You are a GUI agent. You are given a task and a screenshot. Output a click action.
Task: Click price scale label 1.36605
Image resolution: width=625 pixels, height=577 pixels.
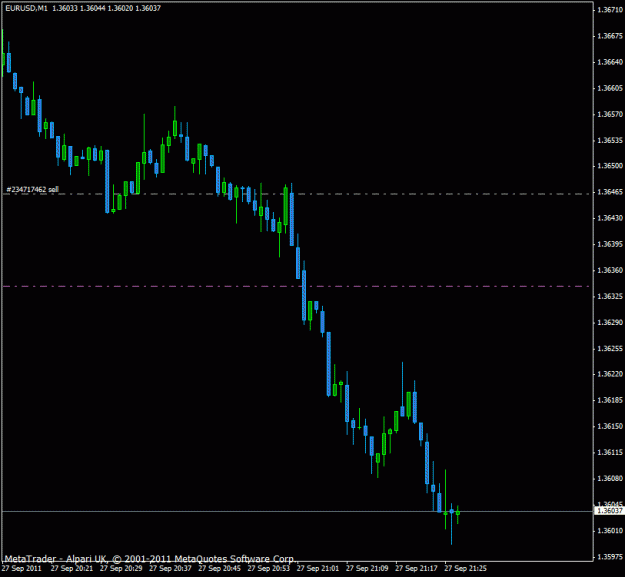[x=610, y=88]
